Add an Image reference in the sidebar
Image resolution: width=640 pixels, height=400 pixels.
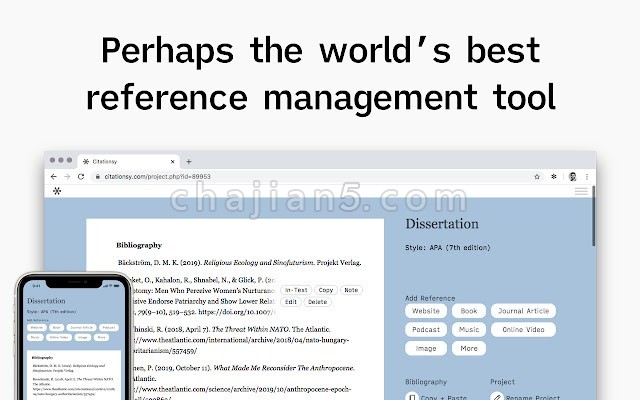pyautogui.click(x=426, y=348)
